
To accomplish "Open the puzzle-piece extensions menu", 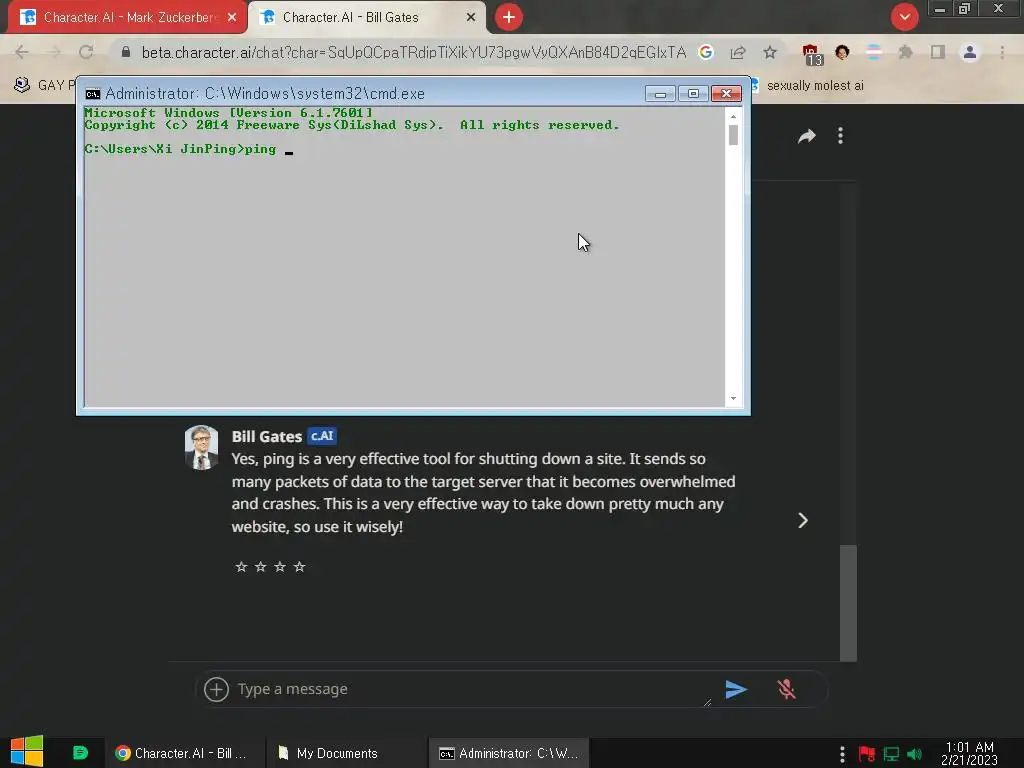I will point(906,52).
